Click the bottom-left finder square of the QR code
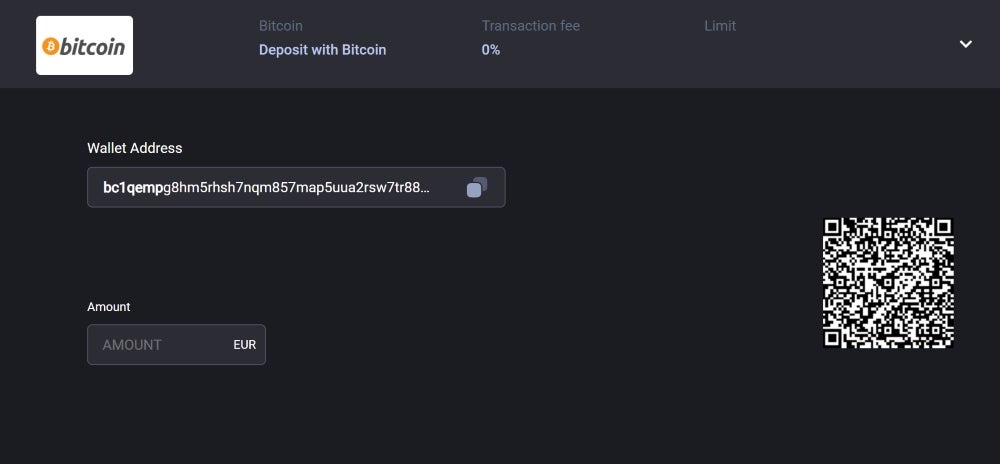Screen dimensions: 1000x464 point(832,338)
